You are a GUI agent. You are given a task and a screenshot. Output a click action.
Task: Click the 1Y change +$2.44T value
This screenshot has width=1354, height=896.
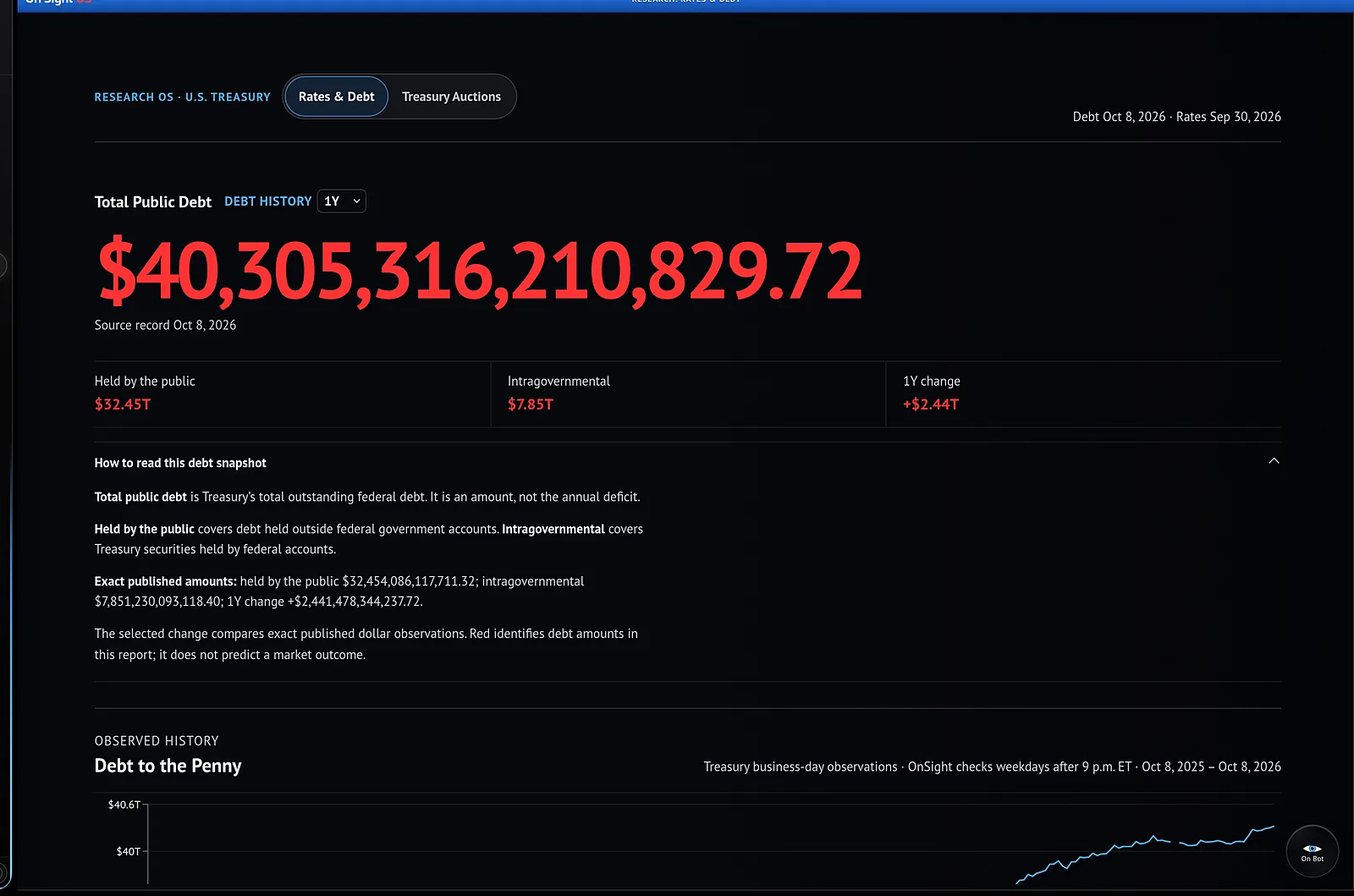point(930,404)
